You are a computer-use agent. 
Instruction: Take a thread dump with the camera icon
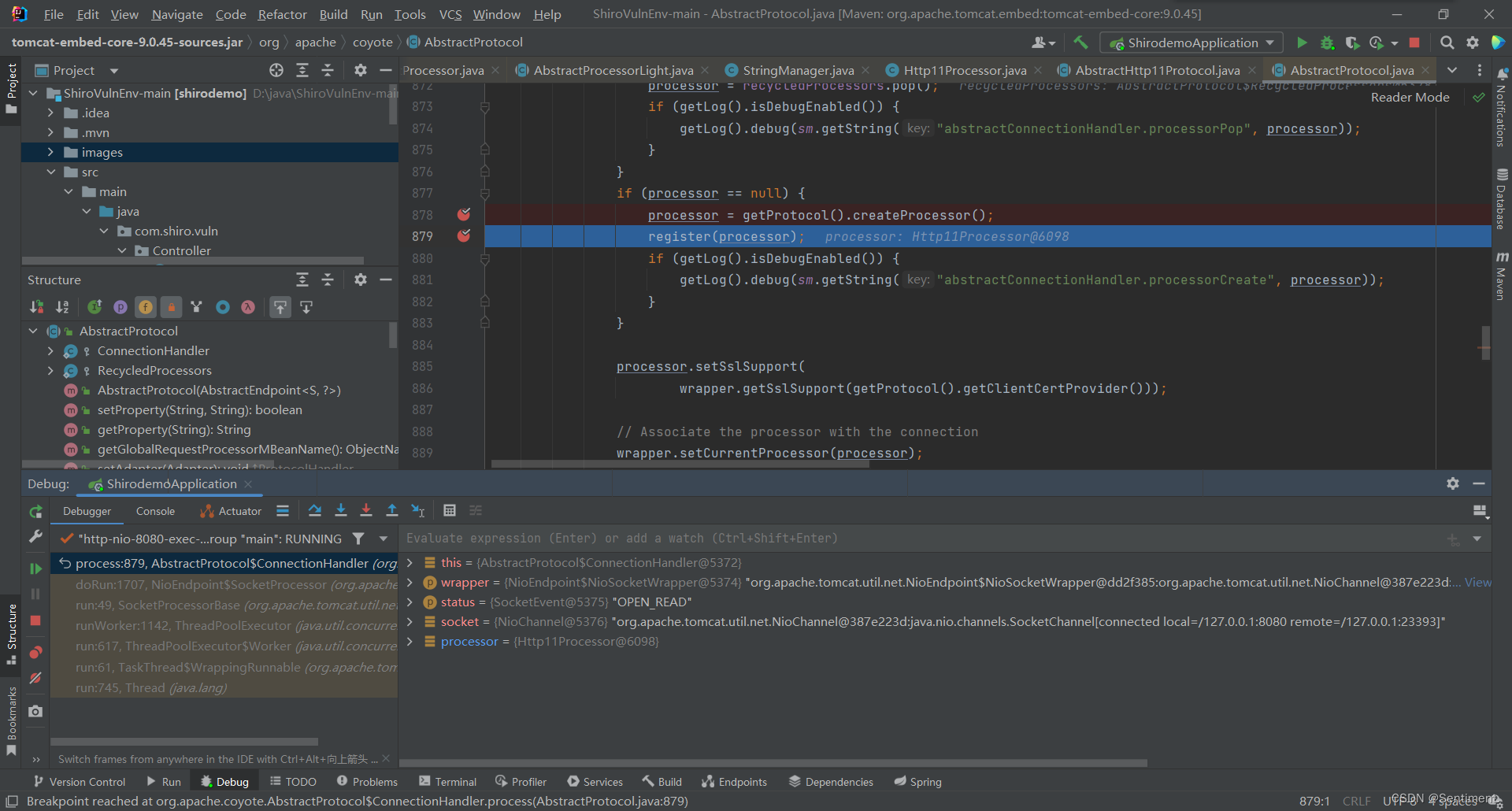point(35,711)
